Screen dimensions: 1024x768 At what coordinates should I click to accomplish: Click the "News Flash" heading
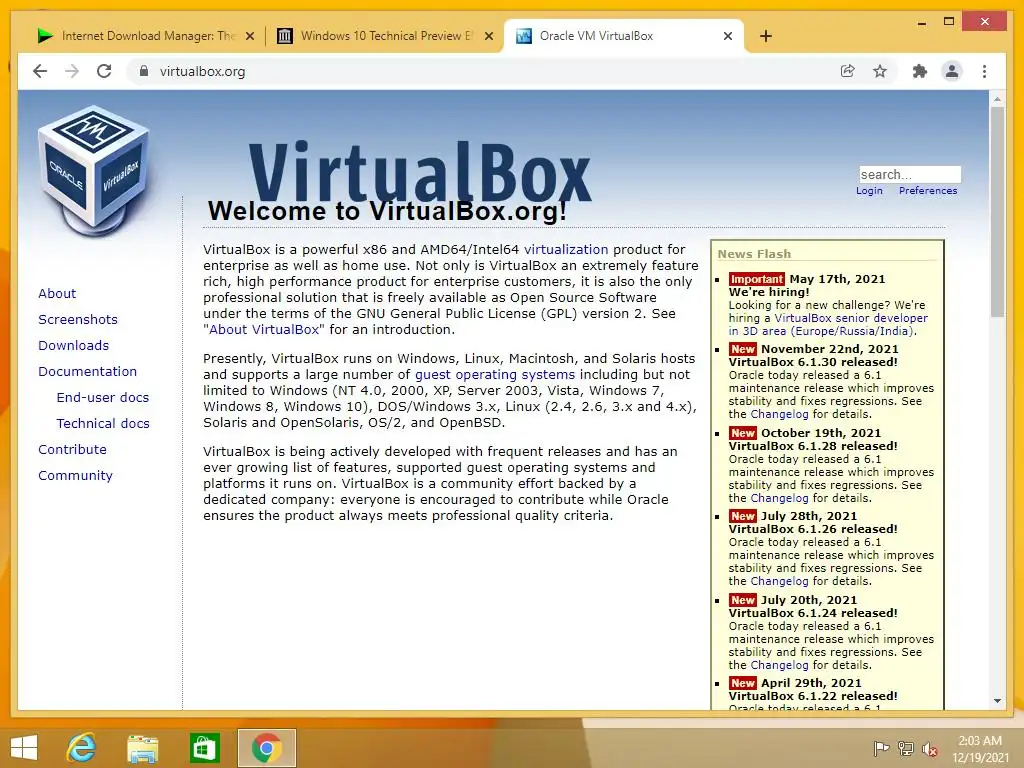click(754, 254)
